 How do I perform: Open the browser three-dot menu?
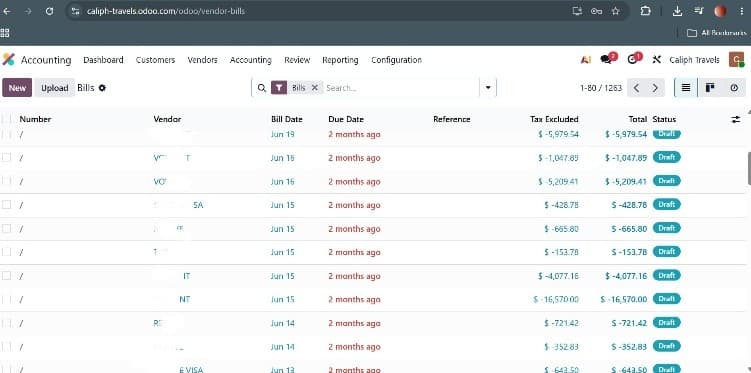[741, 11]
